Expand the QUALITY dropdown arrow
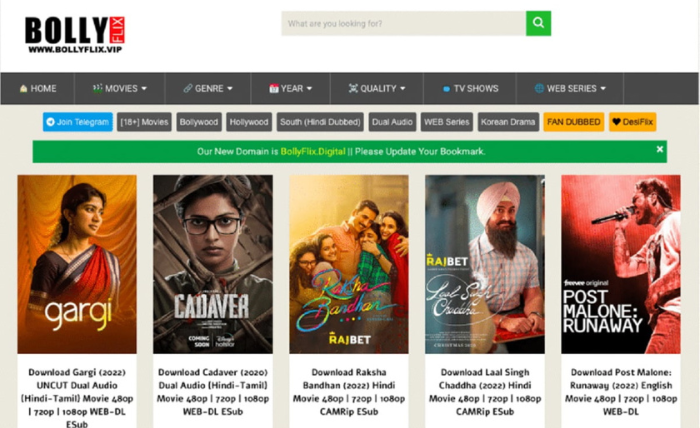Image resolution: width=700 pixels, height=428 pixels. click(403, 89)
